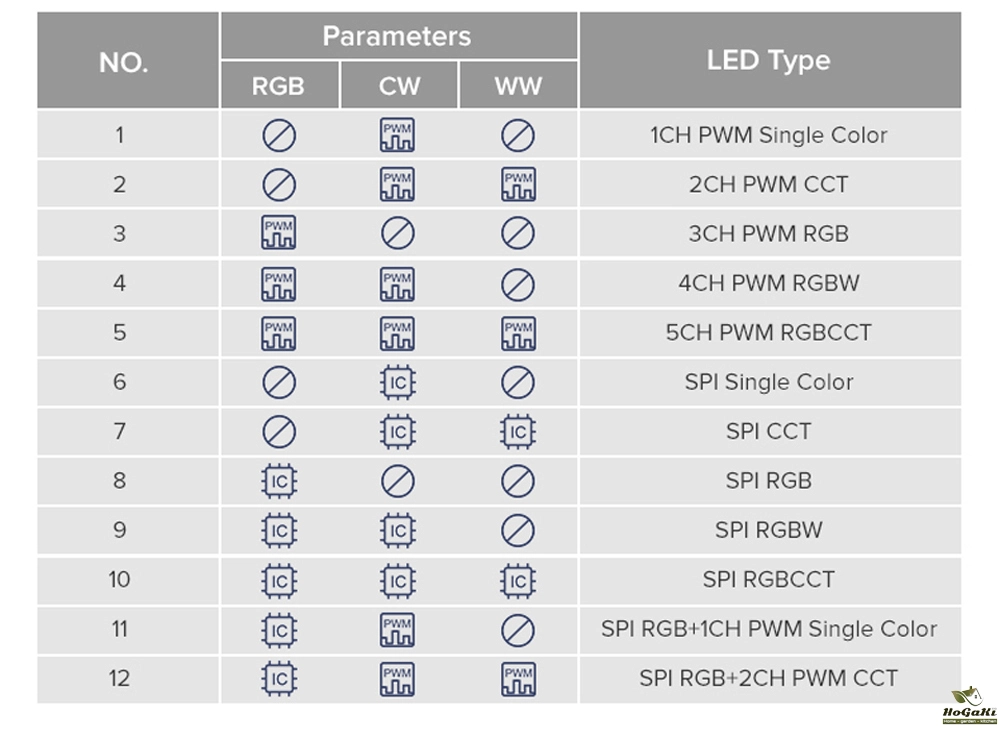The image size is (1000, 738).
Task: Click the Parameters header cell
Action: point(397,37)
